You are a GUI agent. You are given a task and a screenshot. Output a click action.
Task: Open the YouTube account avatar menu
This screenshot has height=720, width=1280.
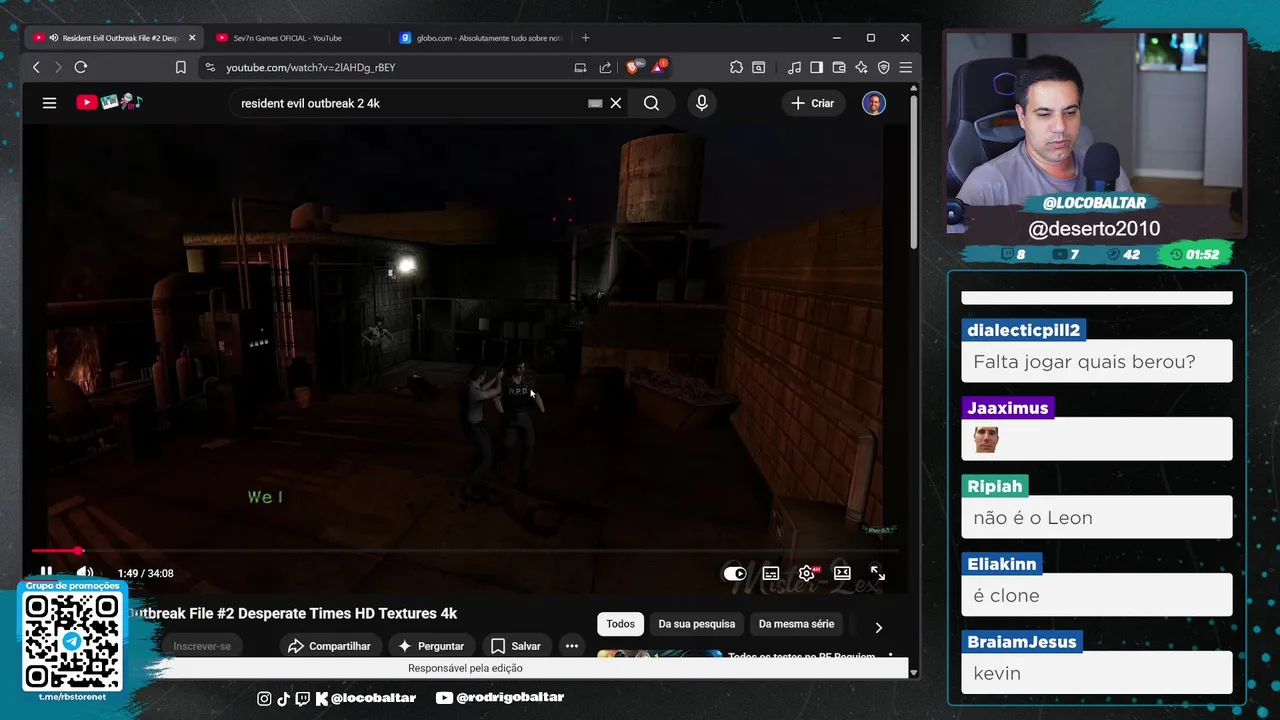coord(874,103)
